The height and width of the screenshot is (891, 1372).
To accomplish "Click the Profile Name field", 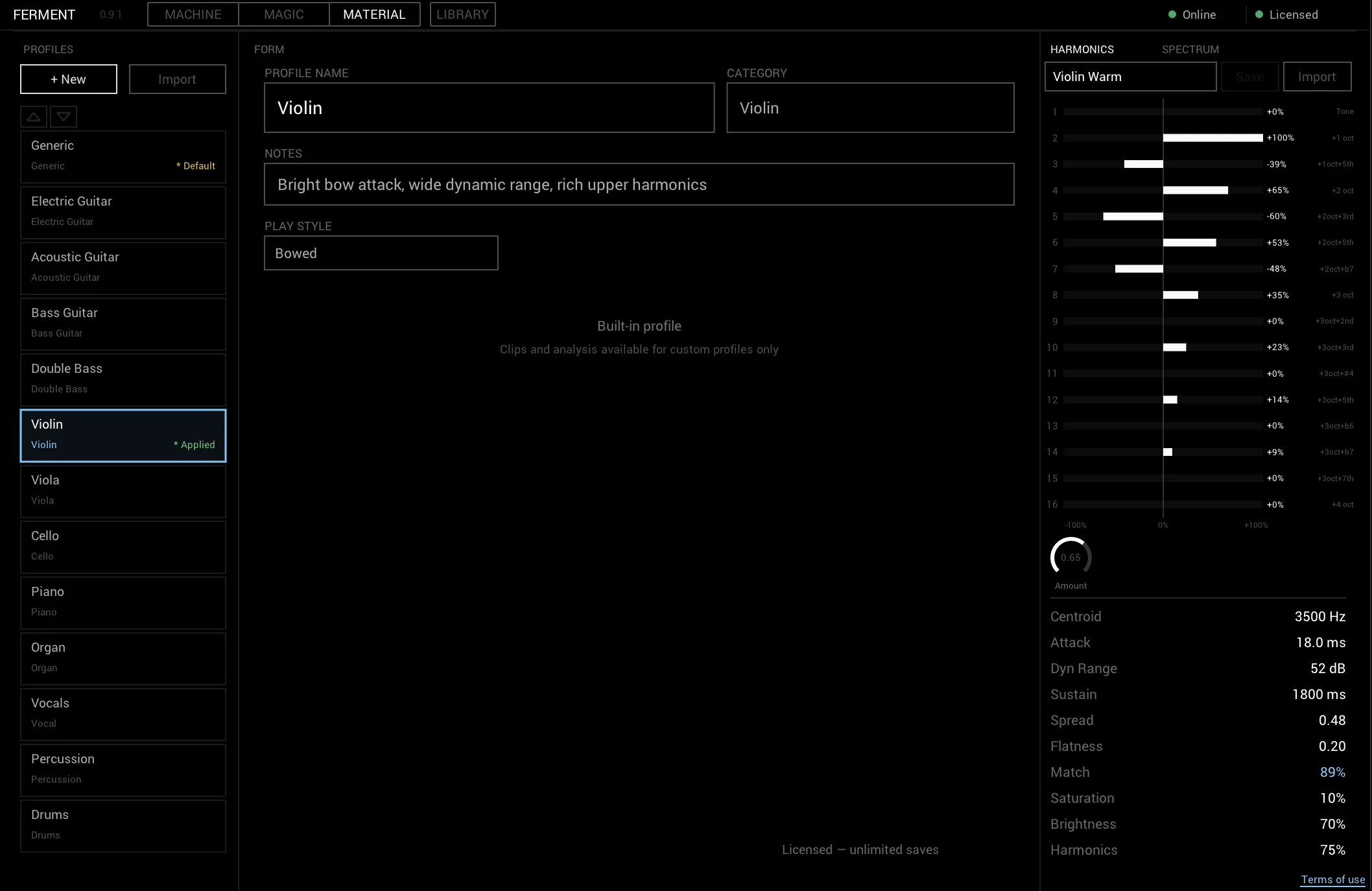I will click(x=489, y=108).
